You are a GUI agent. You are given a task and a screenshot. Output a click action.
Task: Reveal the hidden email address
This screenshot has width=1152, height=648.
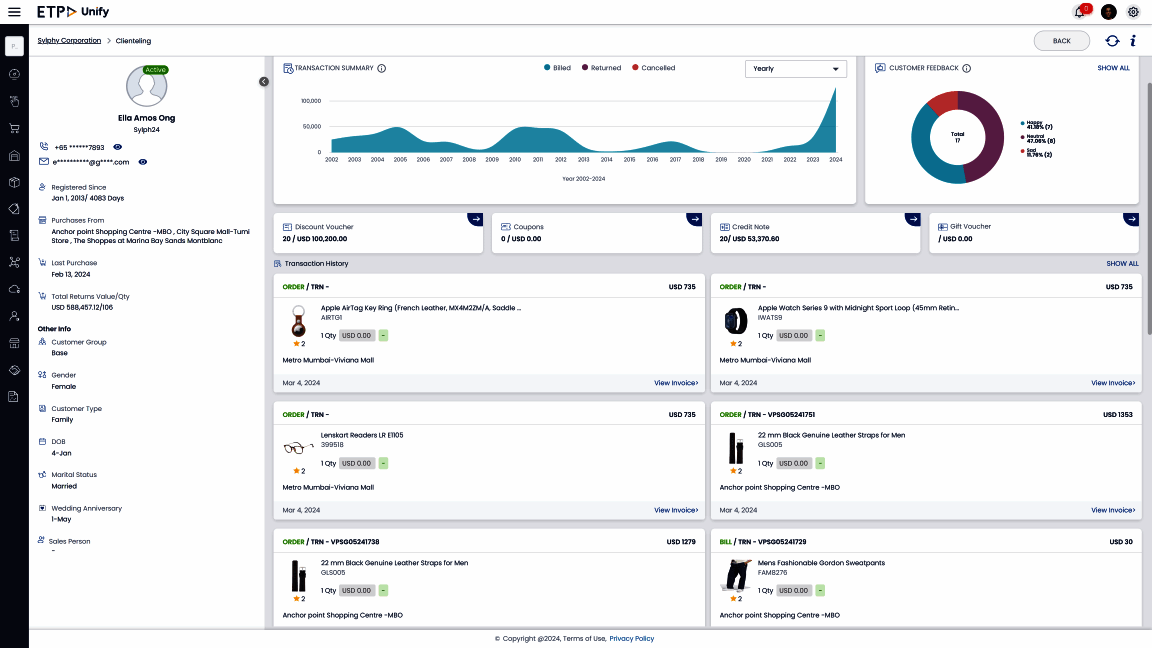(142, 161)
